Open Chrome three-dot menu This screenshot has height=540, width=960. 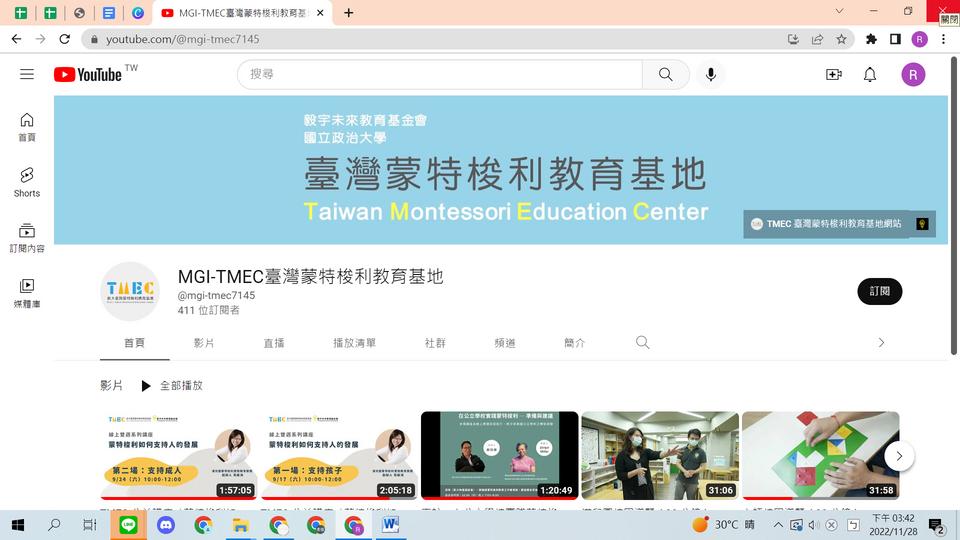pyautogui.click(x=943, y=39)
